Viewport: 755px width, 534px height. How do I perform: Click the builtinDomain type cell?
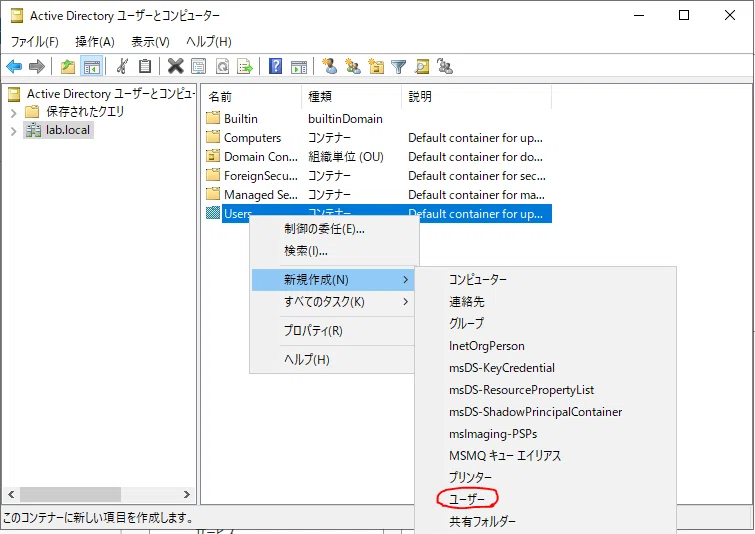(x=345, y=118)
